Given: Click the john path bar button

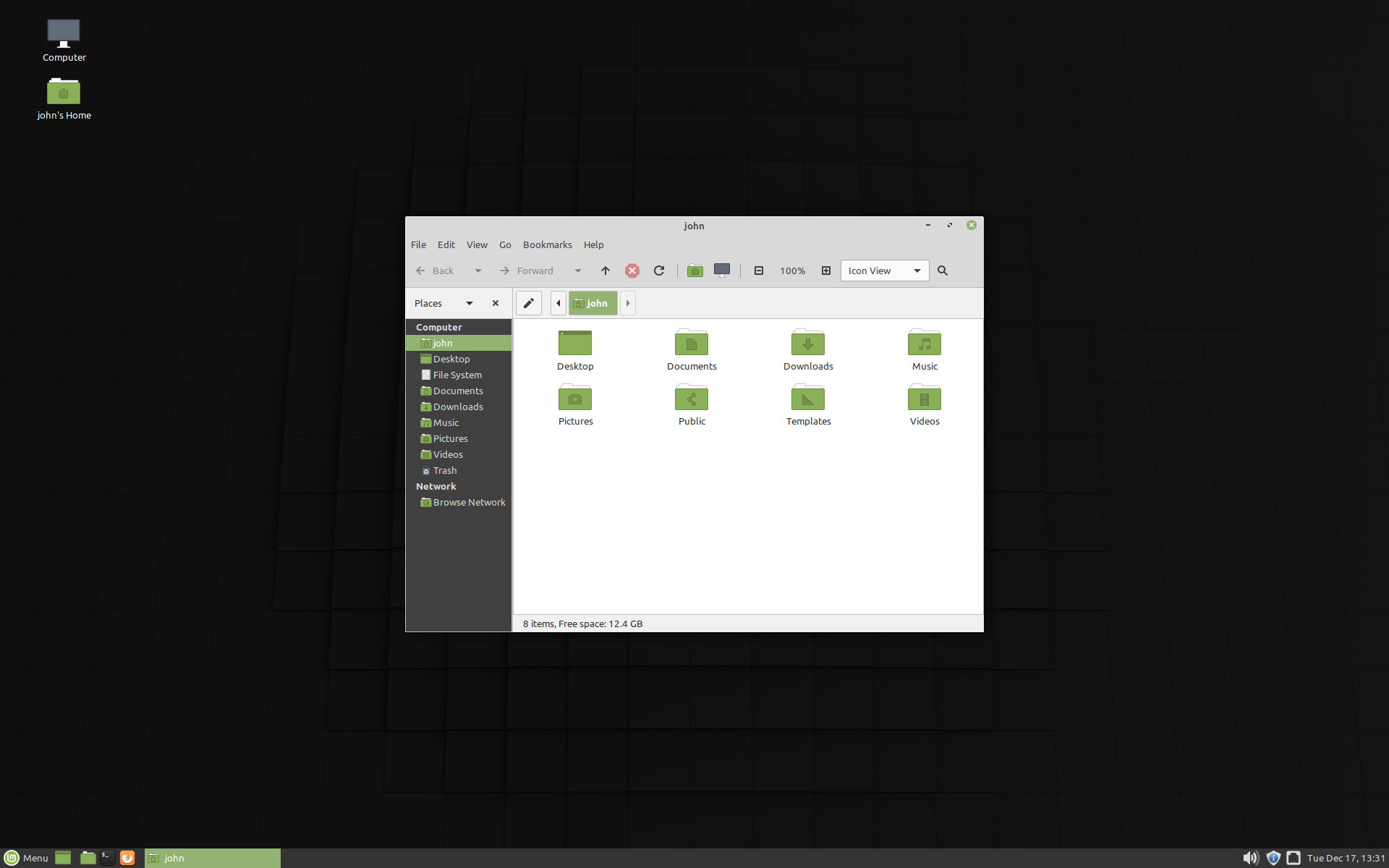Looking at the screenshot, I should [593, 303].
